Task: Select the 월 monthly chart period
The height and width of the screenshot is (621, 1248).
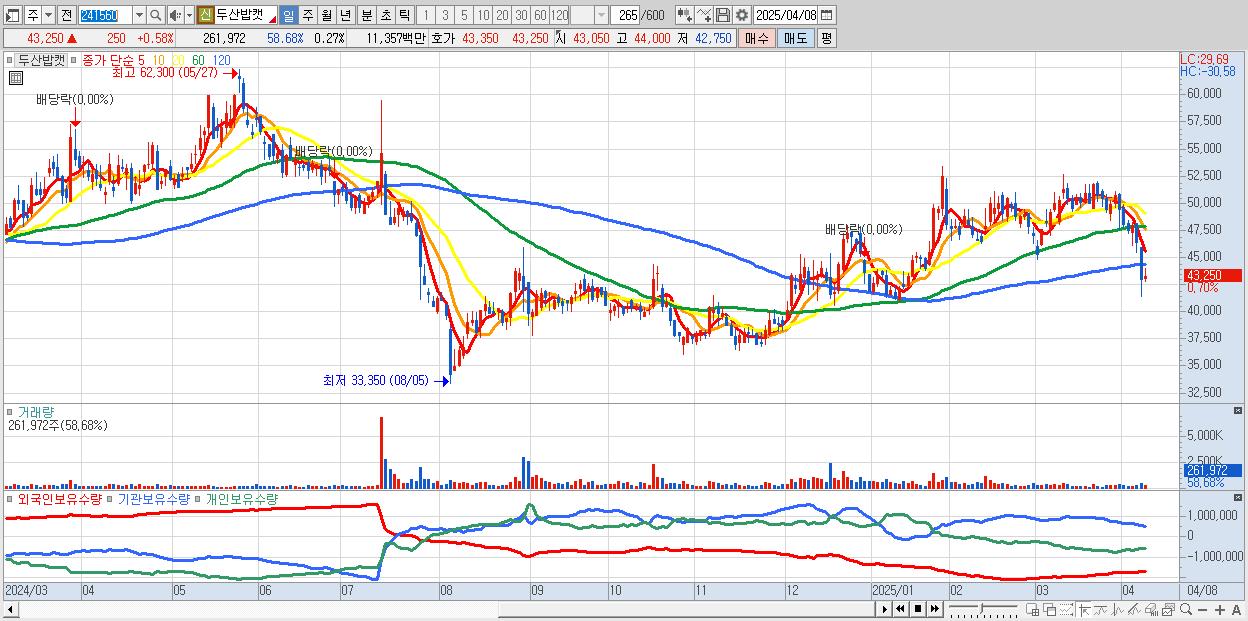Action: coord(326,15)
